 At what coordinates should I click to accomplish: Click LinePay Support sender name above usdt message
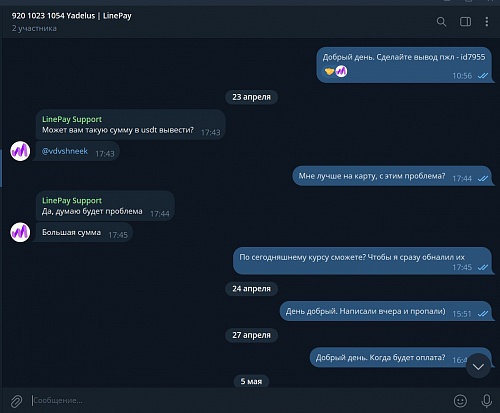[x=72, y=119]
